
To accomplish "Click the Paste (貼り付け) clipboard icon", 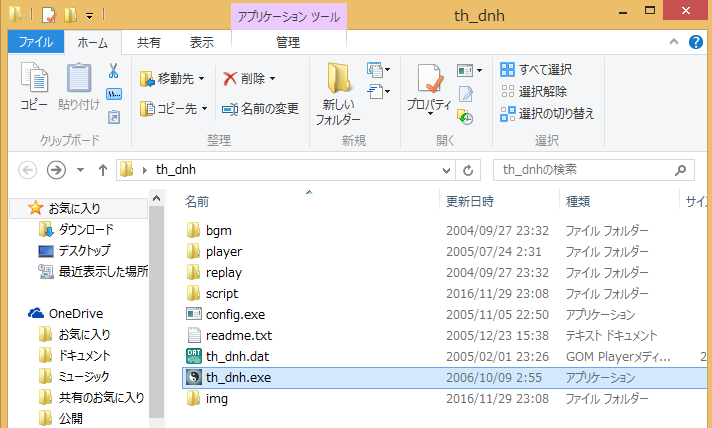I will [x=79, y=77].
